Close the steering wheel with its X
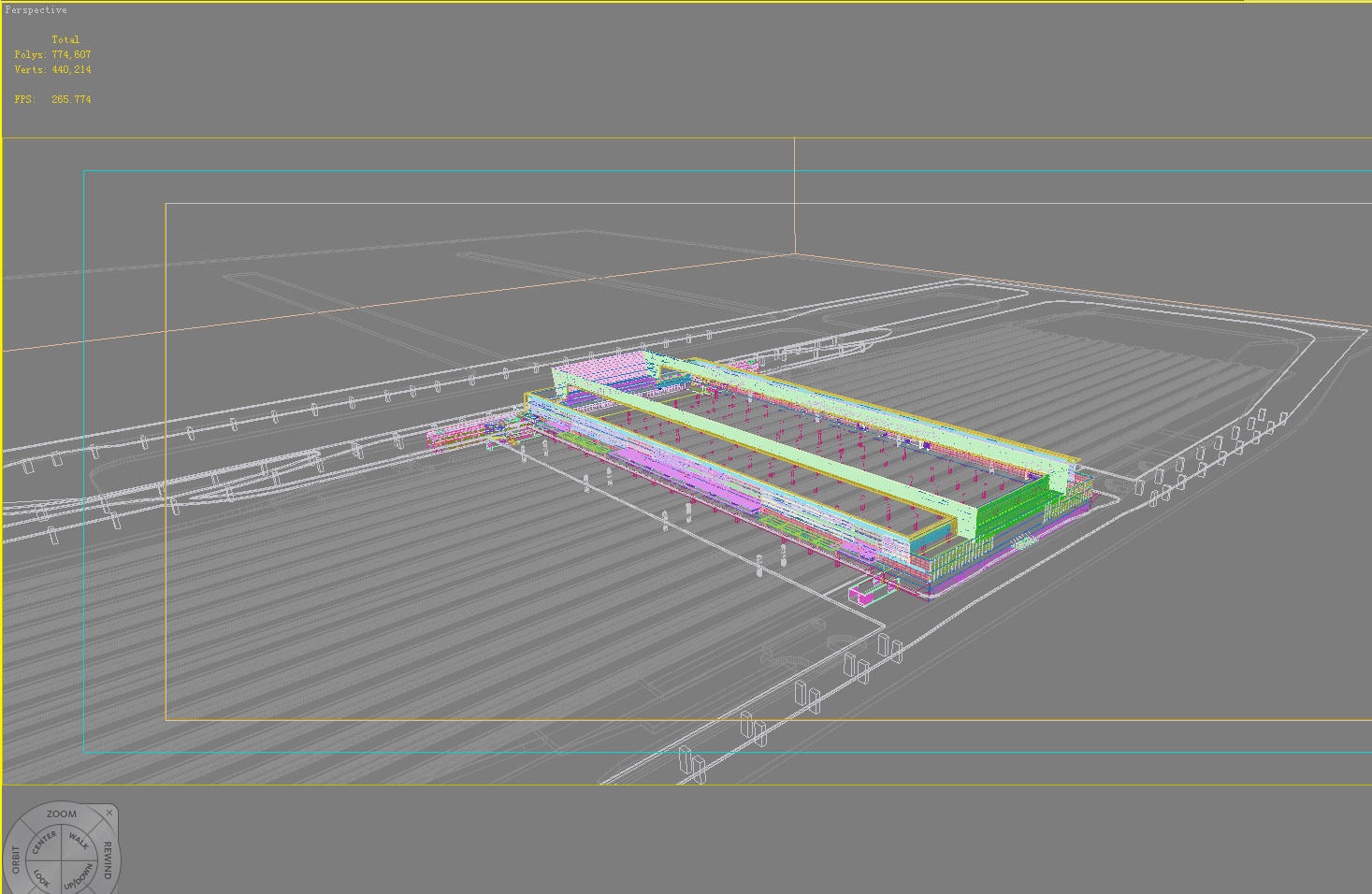 tap(109, 813)
